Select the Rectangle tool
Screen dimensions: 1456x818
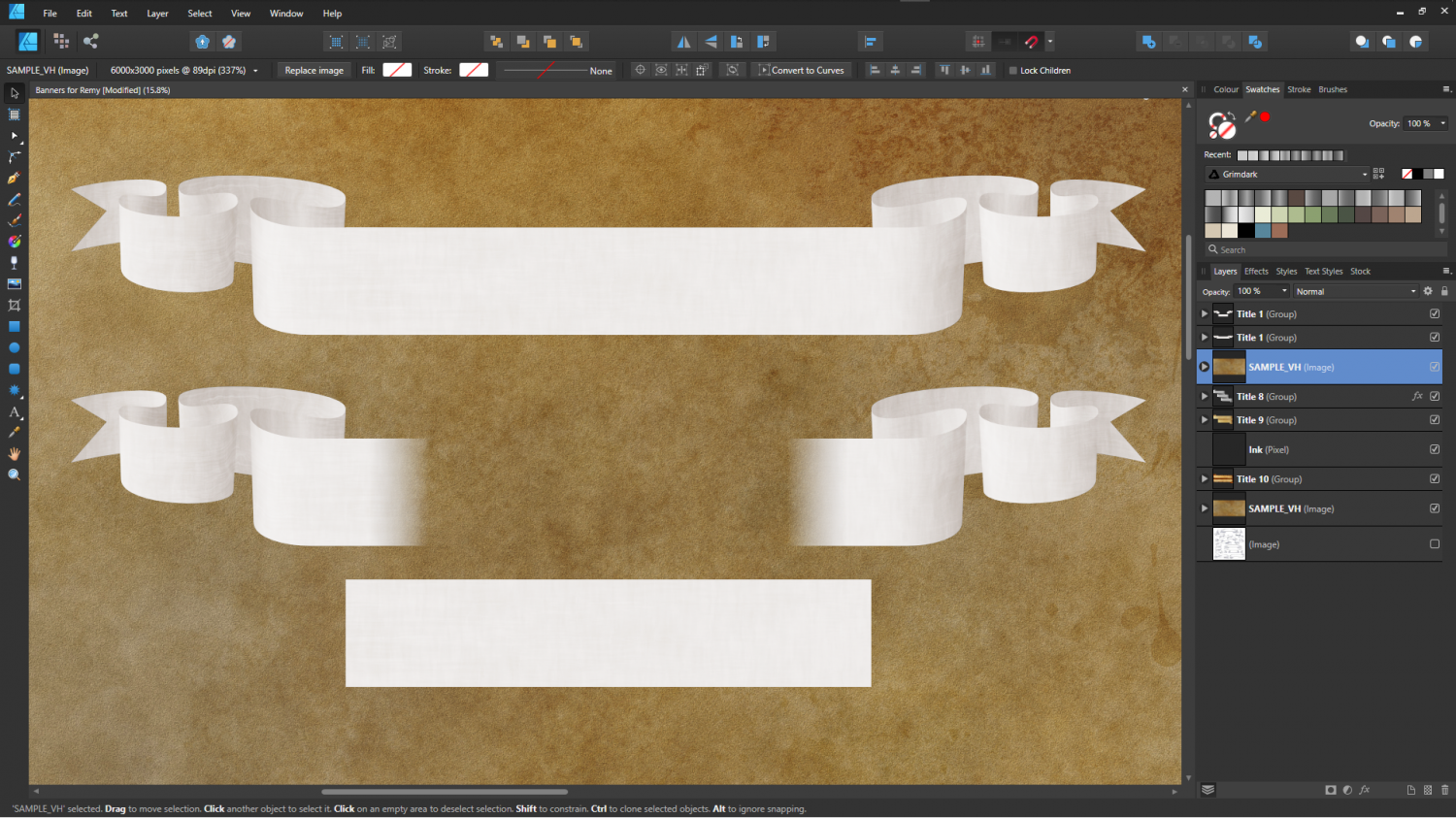pyautogui.click(x=14, y=327)
